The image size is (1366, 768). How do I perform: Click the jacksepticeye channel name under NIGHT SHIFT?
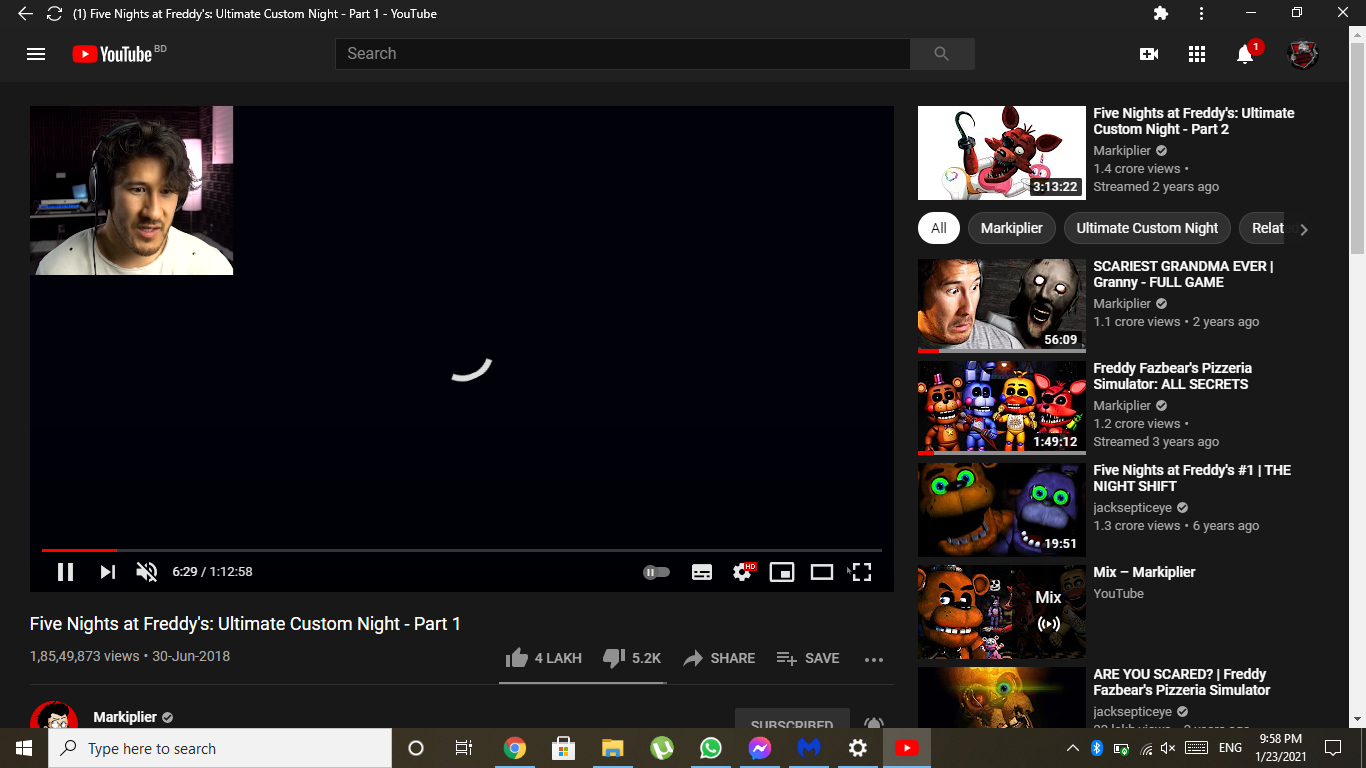click(1132, 508)
